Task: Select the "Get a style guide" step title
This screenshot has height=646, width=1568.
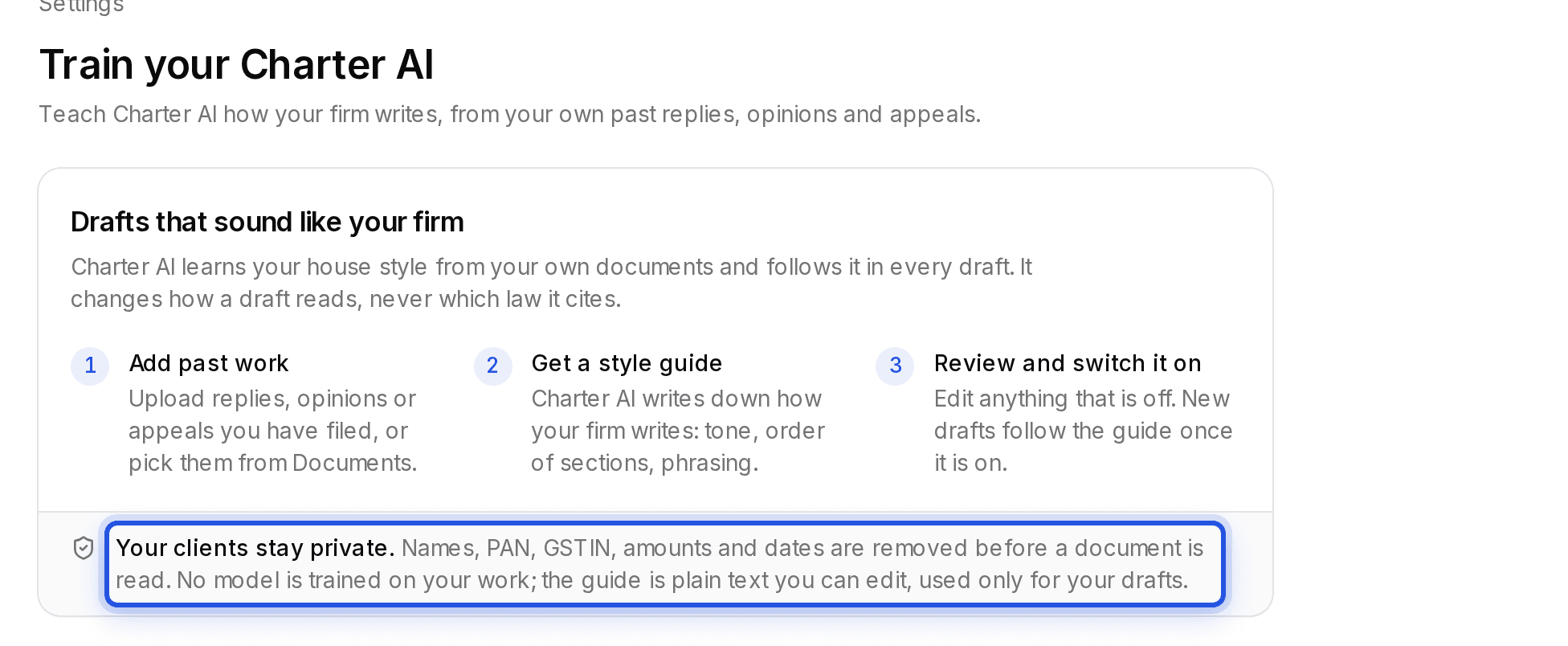Action: click(627, 363)
